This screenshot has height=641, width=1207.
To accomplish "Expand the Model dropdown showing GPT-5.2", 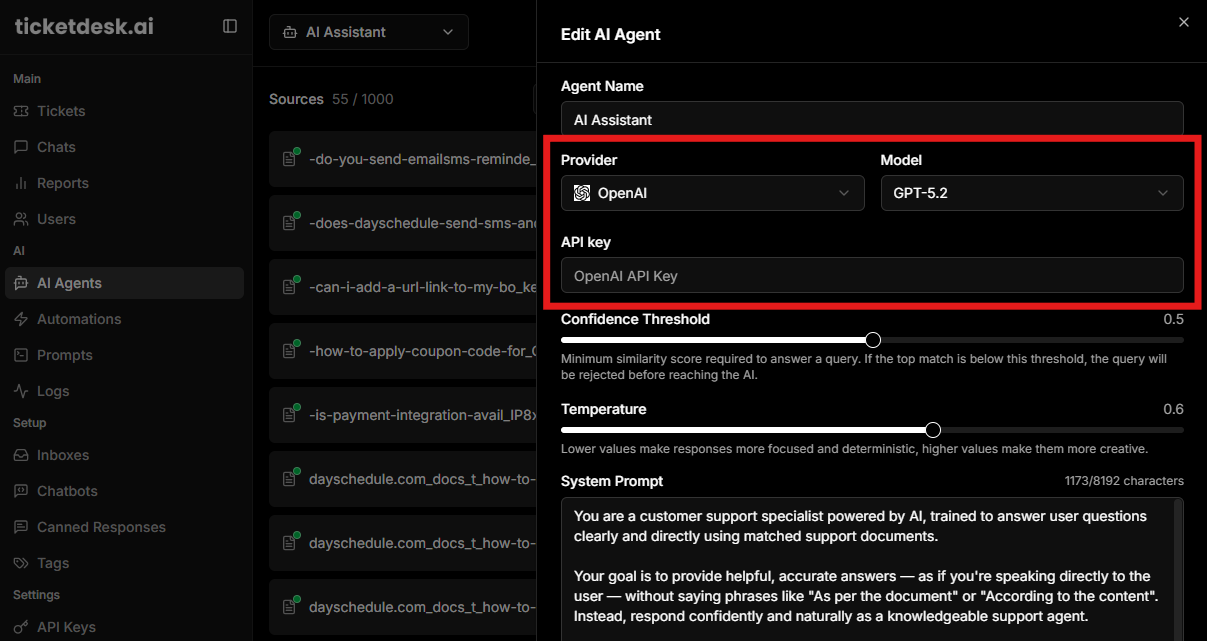I will click(1031, 193).
